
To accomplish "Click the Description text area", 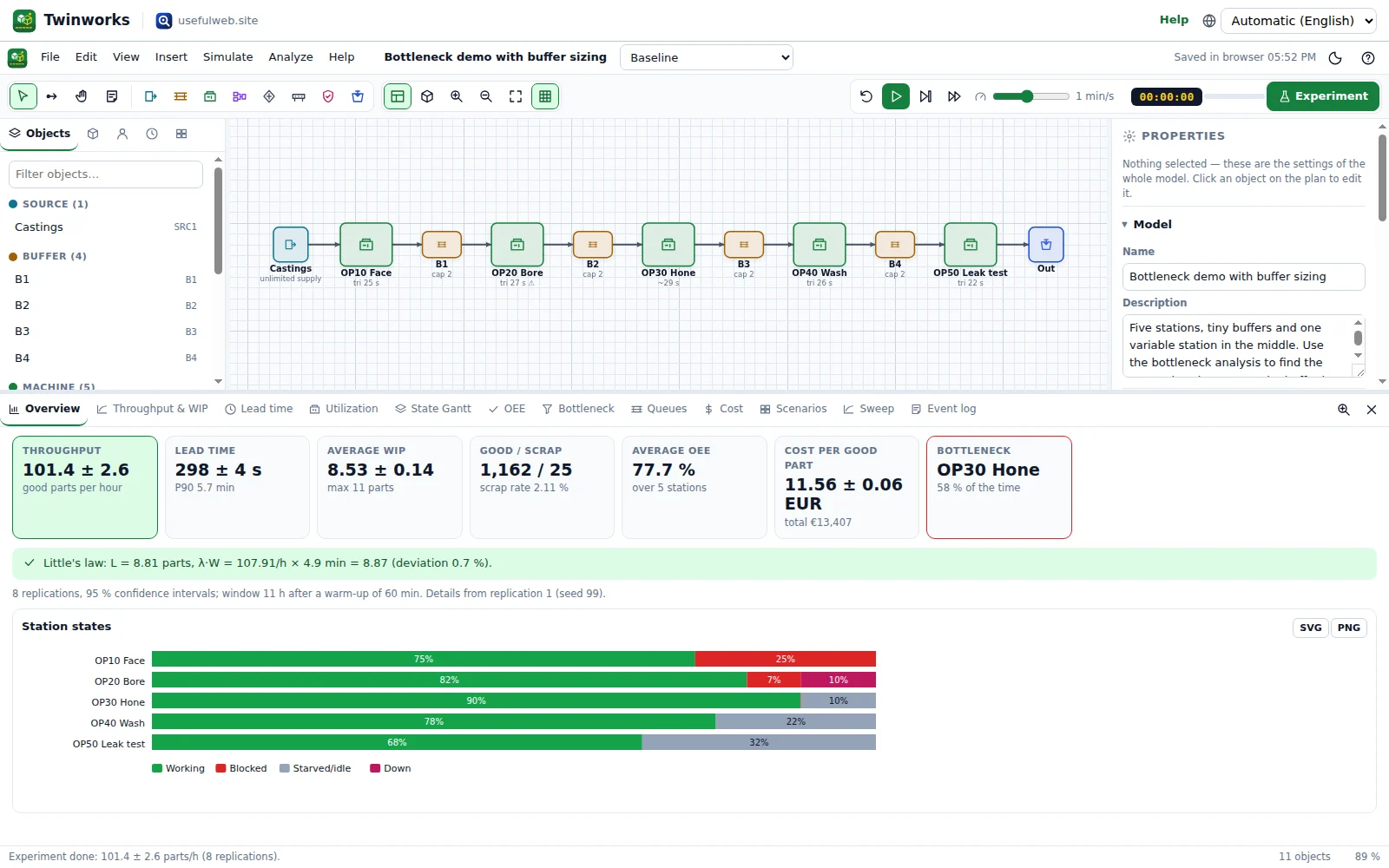I will 1243,345.
